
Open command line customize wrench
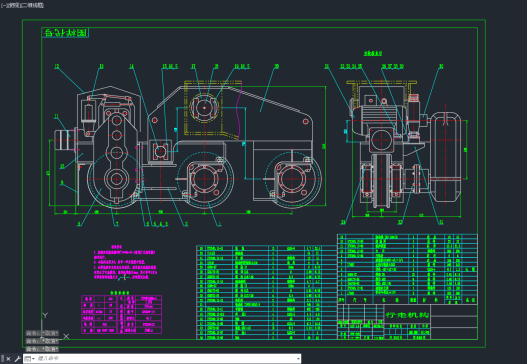click(x=17, y=359)
